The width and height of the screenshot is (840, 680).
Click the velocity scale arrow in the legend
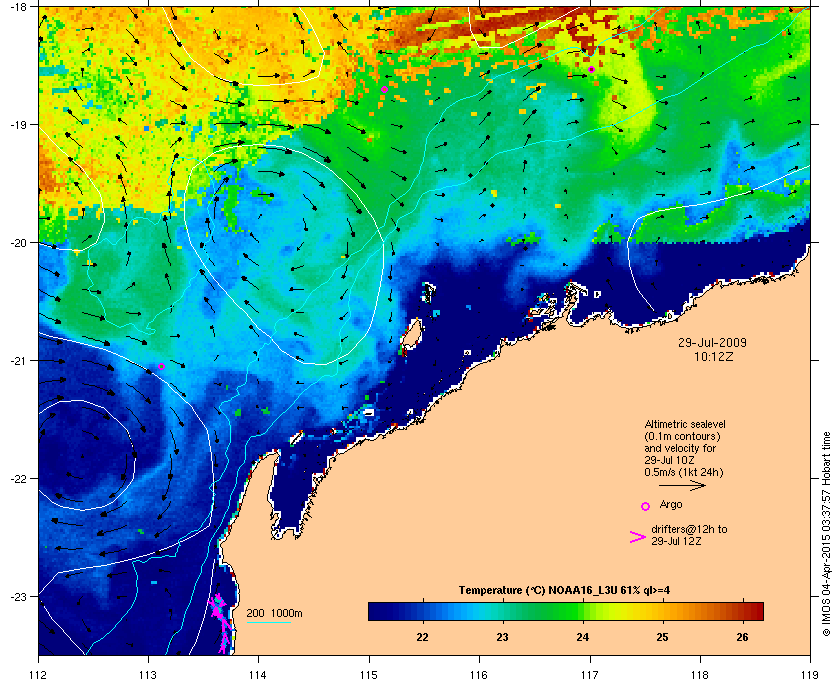click(682, 486)
